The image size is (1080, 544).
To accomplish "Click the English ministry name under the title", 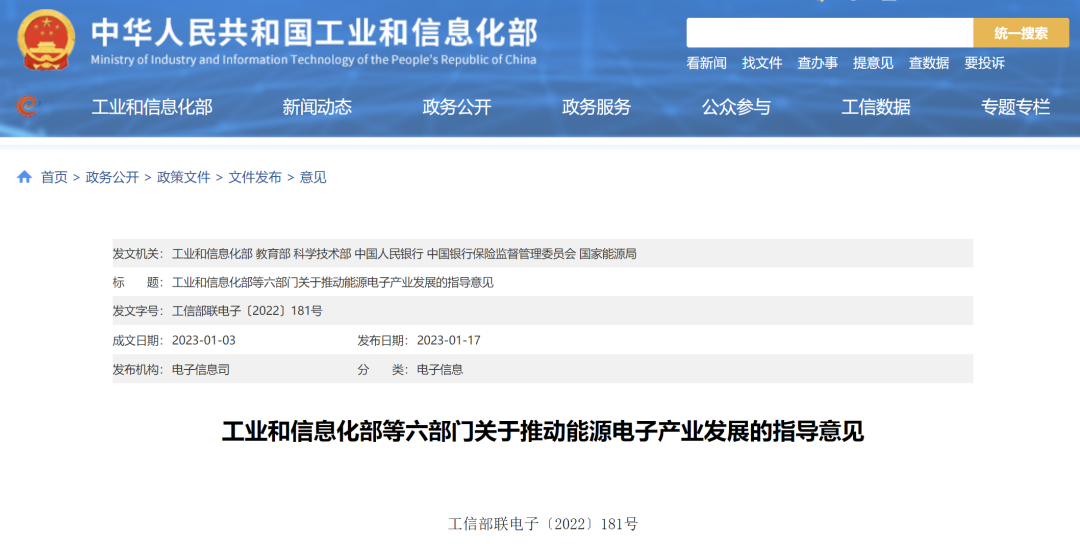I will click(x=313, y=60).
